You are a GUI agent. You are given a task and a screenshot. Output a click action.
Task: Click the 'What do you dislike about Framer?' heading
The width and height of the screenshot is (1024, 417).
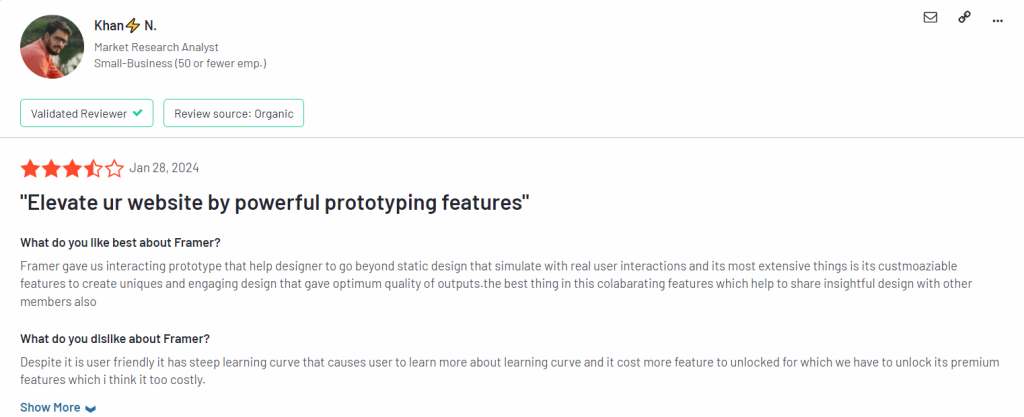pos(115,339)
